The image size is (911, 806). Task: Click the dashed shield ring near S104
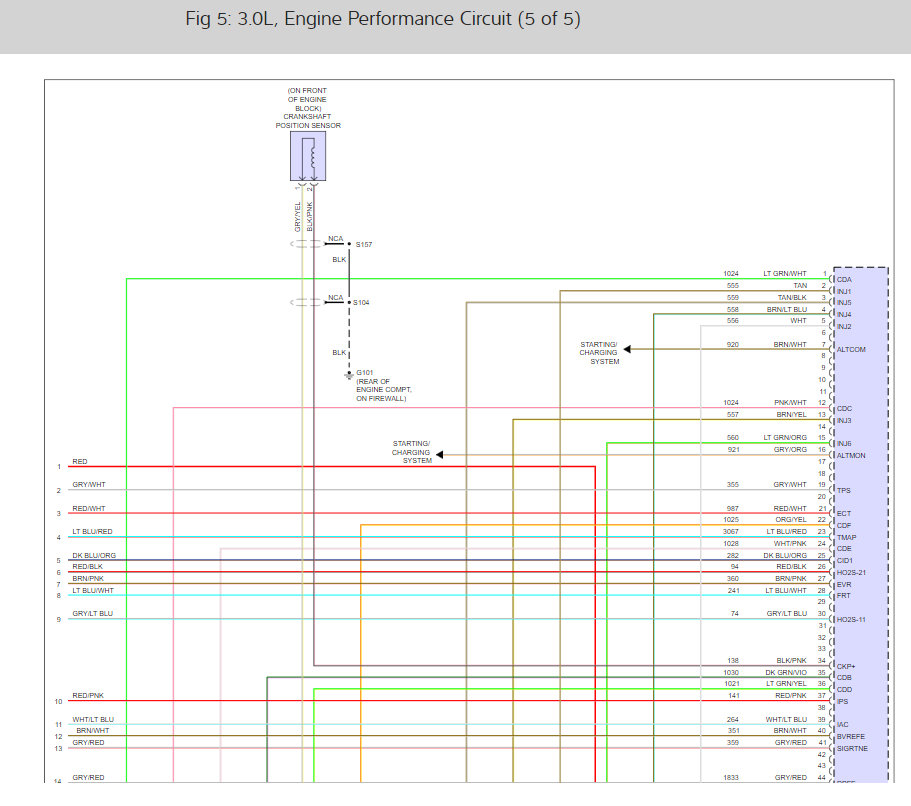[x=307, y=302]
